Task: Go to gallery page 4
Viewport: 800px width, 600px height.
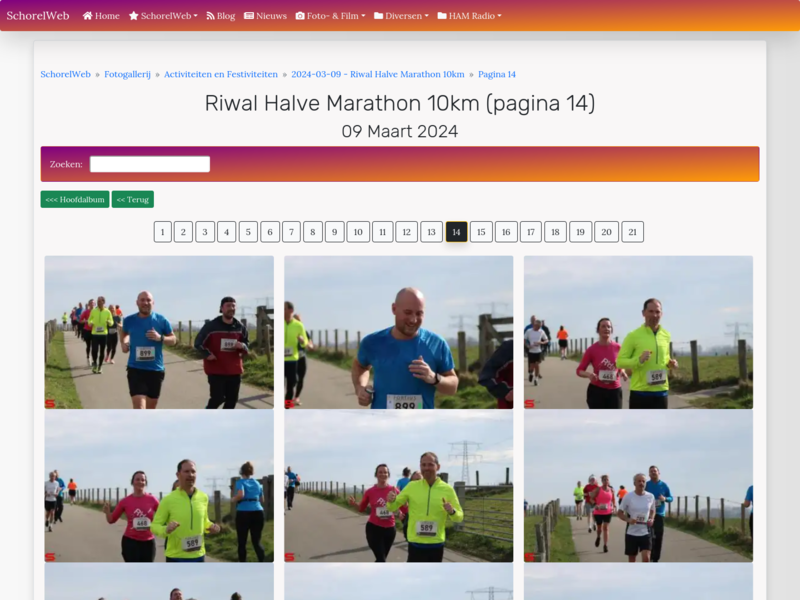Action: tap(227, 232)
